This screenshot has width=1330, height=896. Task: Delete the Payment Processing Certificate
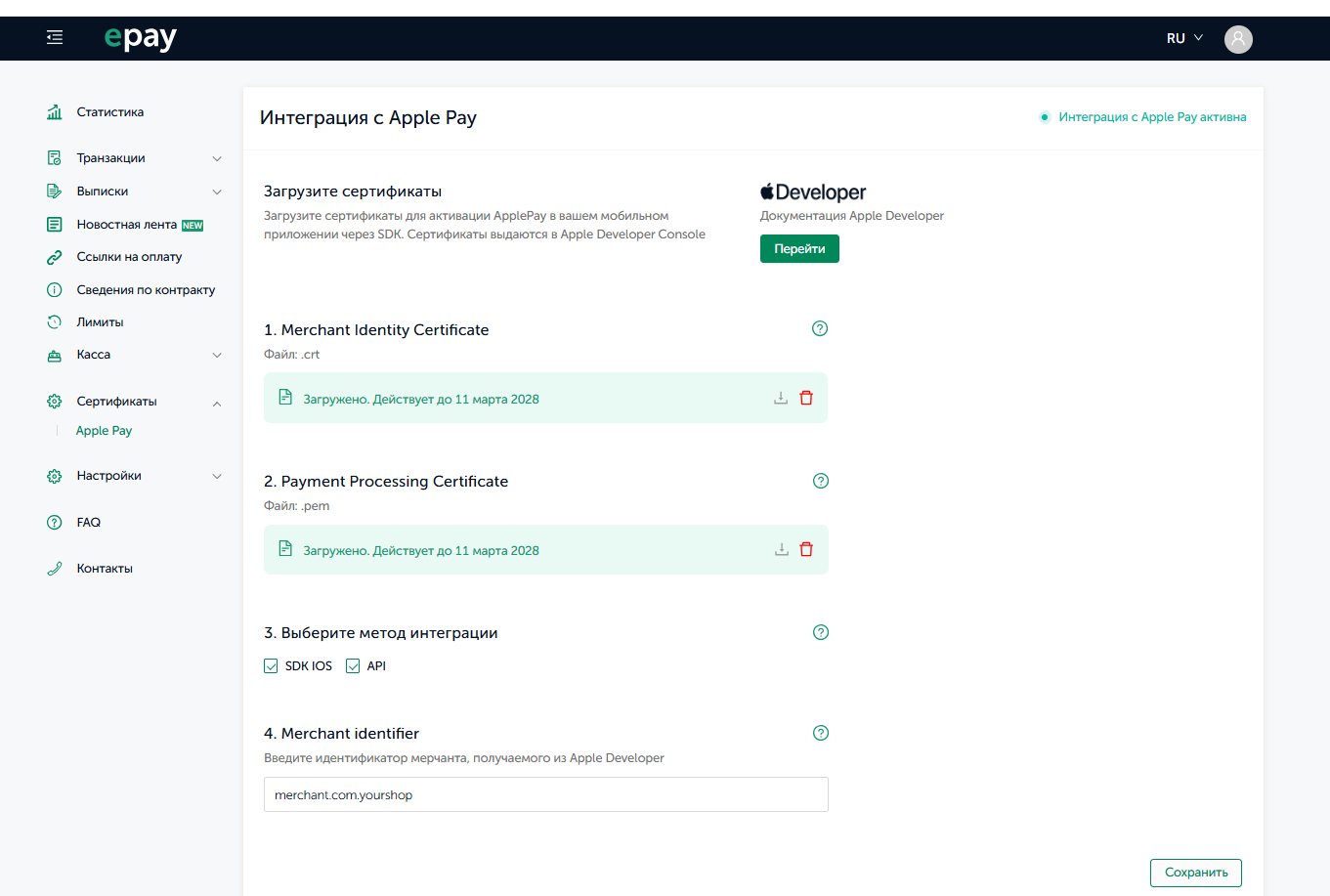806,549
